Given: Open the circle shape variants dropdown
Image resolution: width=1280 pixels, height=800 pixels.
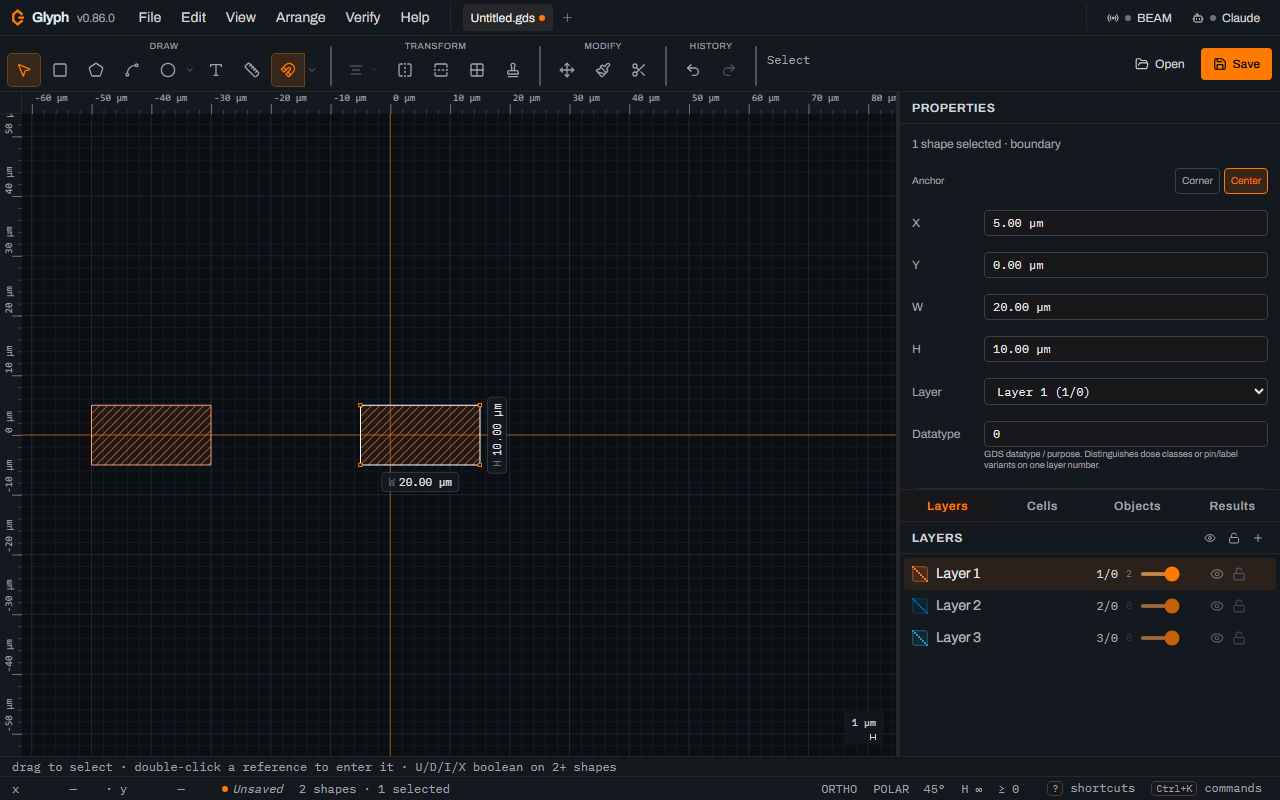Looking at the screenshot, I should [190, 70].
